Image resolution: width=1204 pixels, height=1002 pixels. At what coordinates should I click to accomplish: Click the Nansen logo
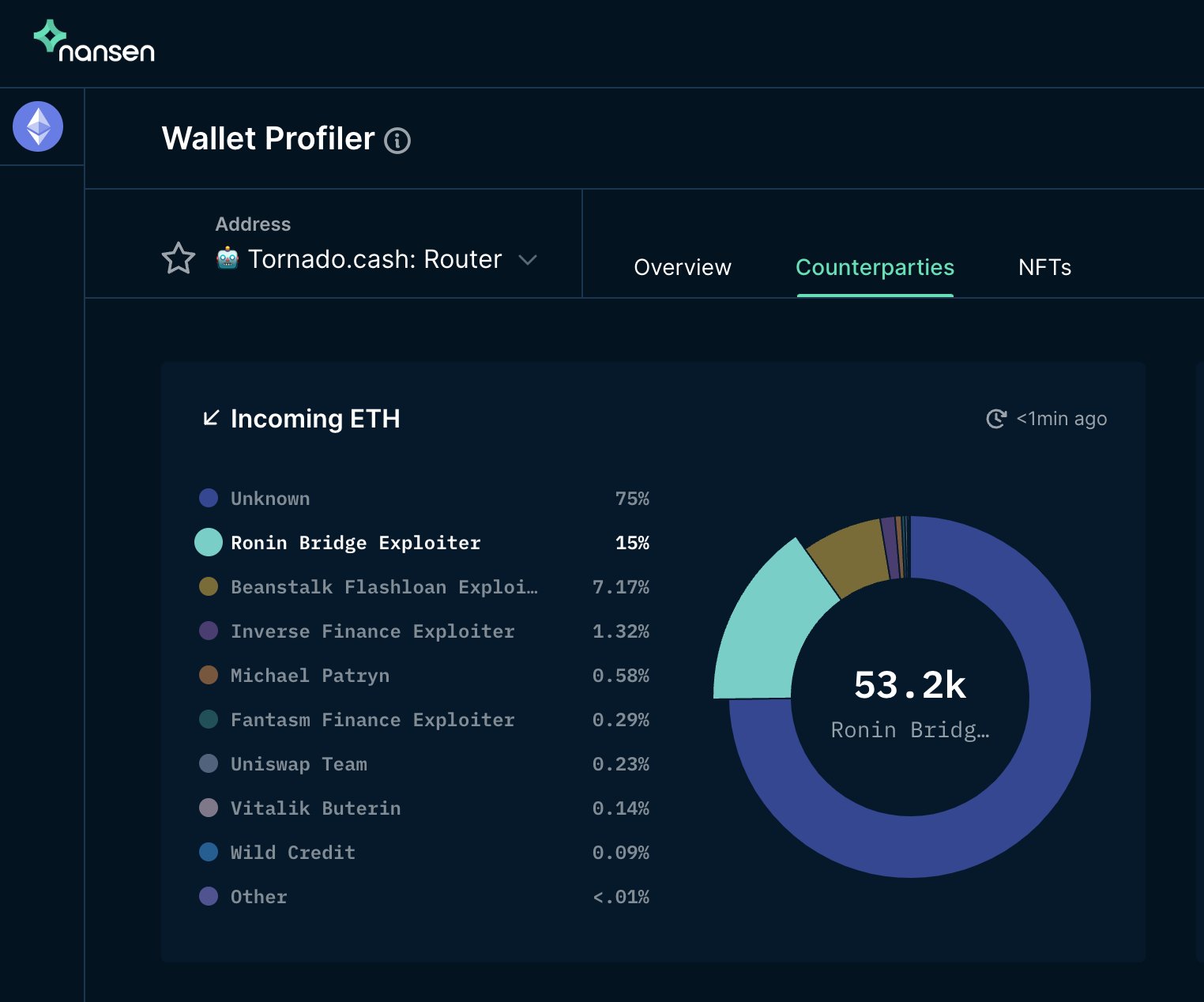point(94,41)
